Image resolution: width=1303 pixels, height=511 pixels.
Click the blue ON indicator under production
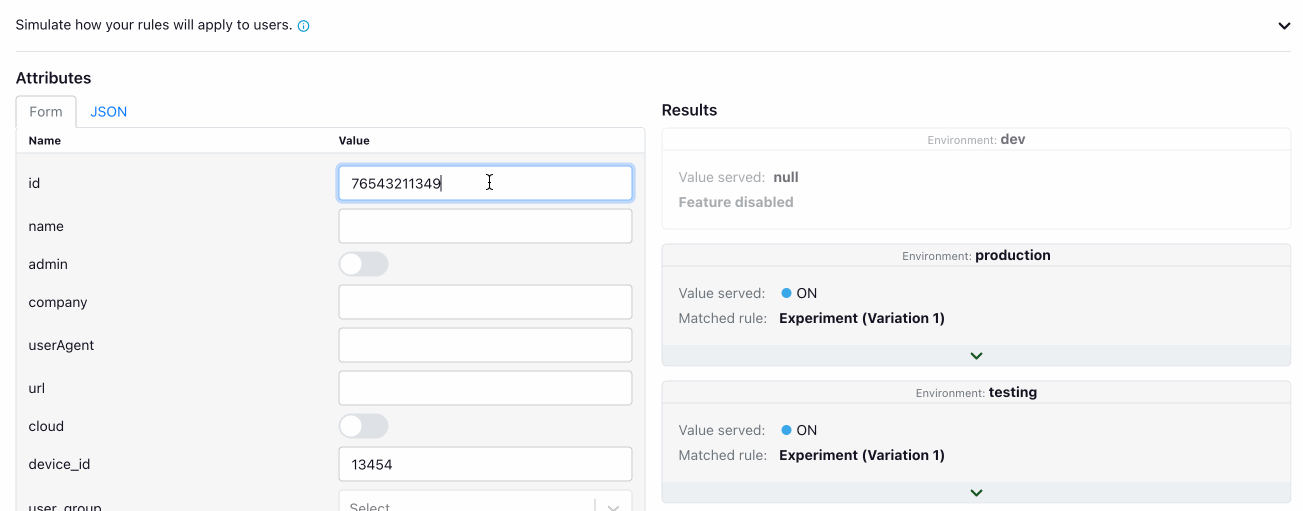tap(787, 293)
